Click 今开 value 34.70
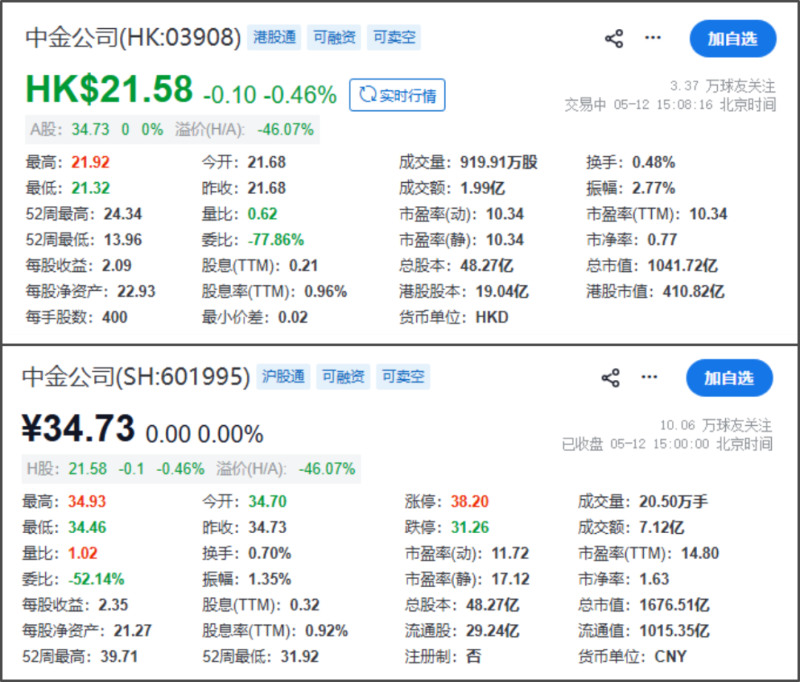 267,501
